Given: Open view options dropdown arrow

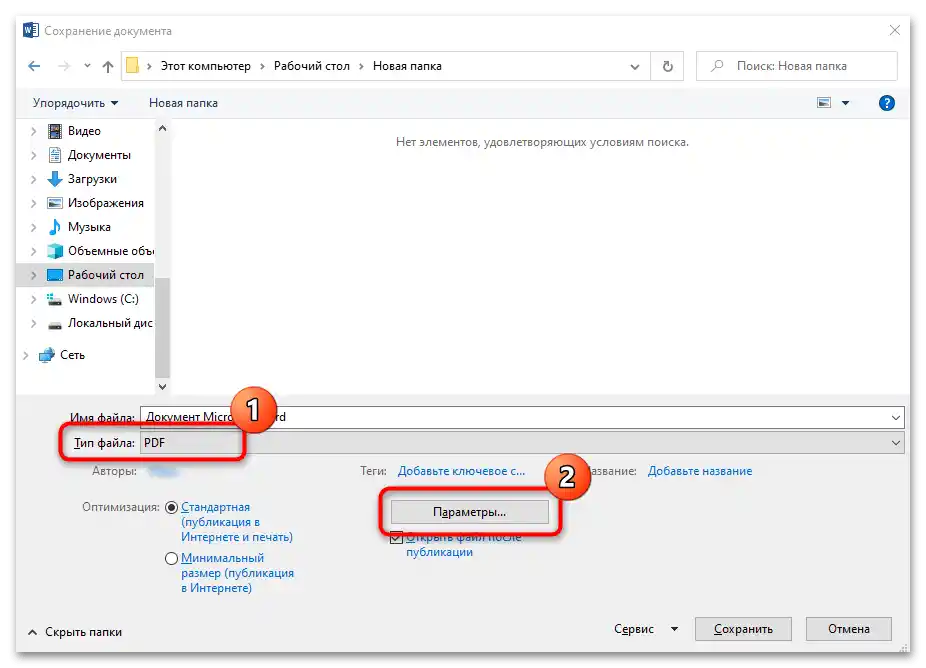Looking at the screenshot, I should [846, 103].
